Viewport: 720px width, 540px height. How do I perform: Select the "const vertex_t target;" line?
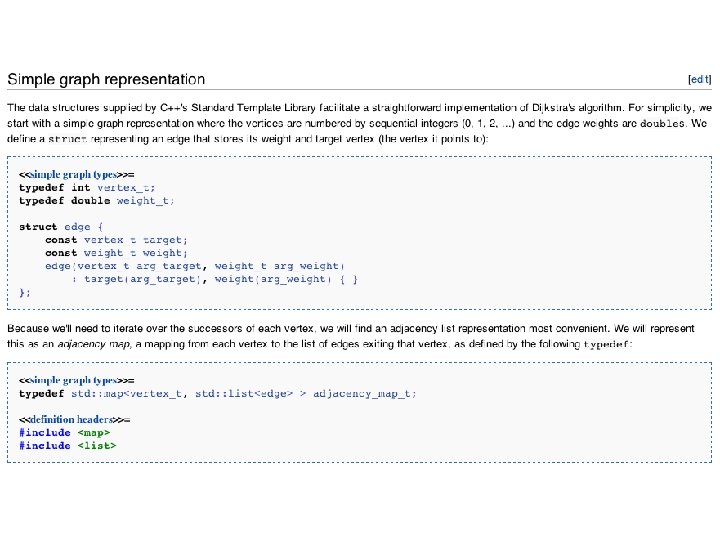[x=115, y=240]
